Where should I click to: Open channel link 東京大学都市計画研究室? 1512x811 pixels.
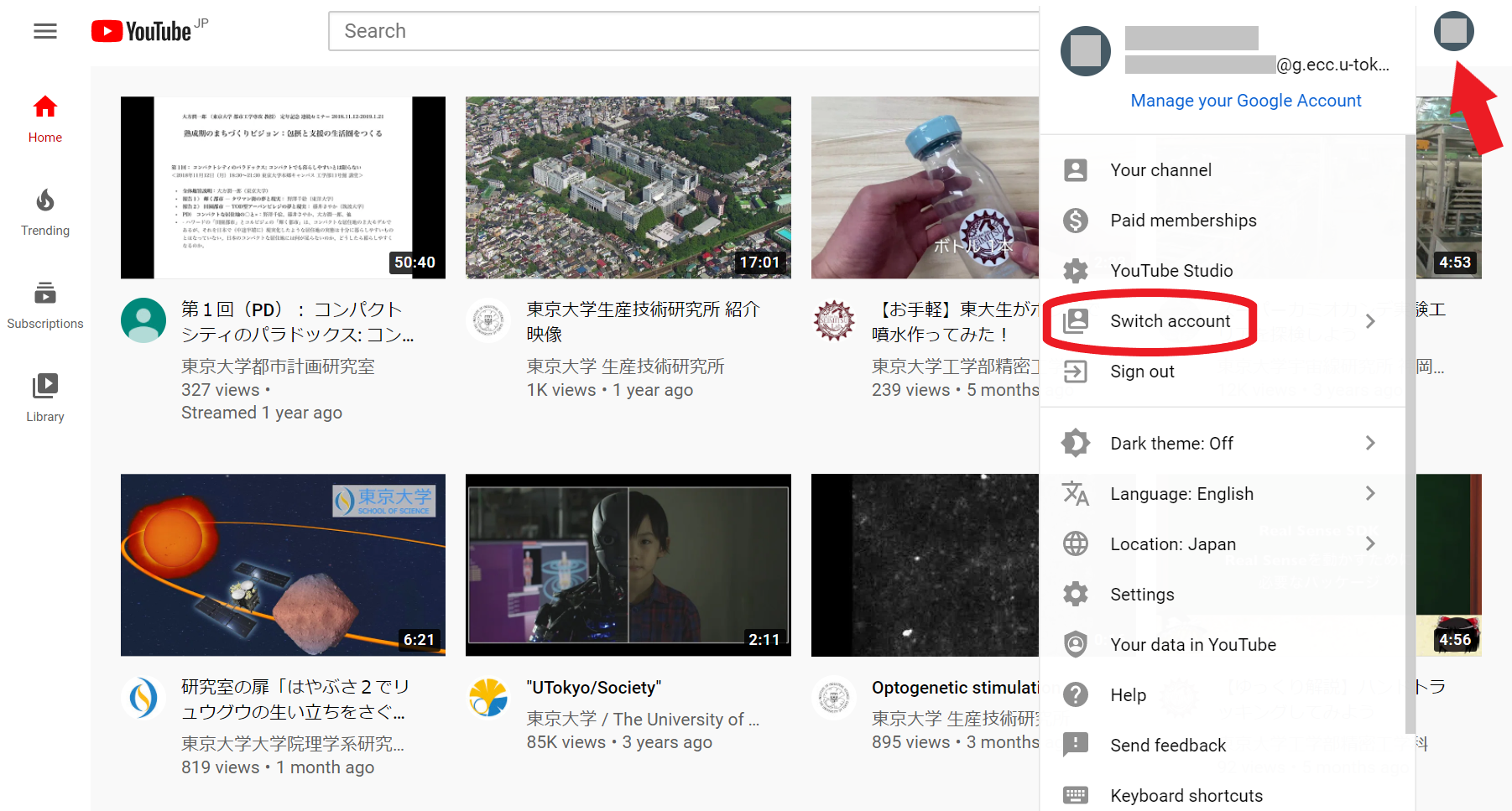278,367
